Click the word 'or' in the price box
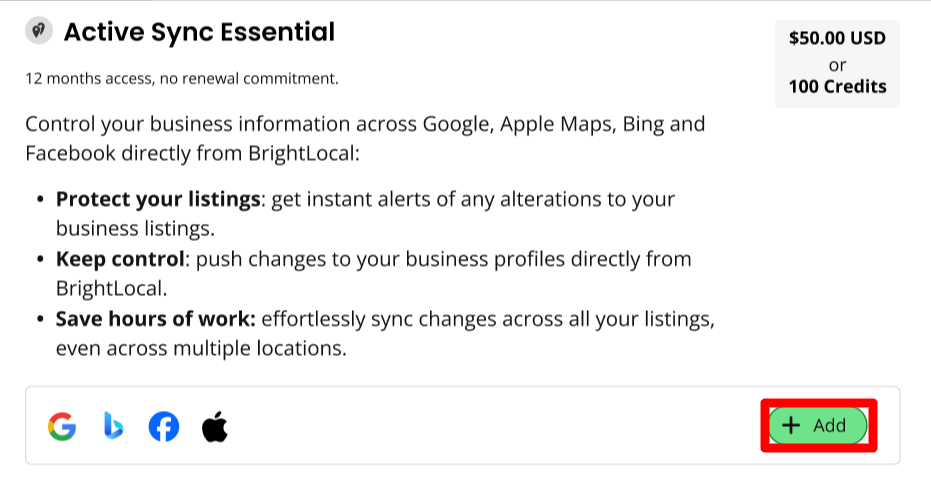 point(837,64)
